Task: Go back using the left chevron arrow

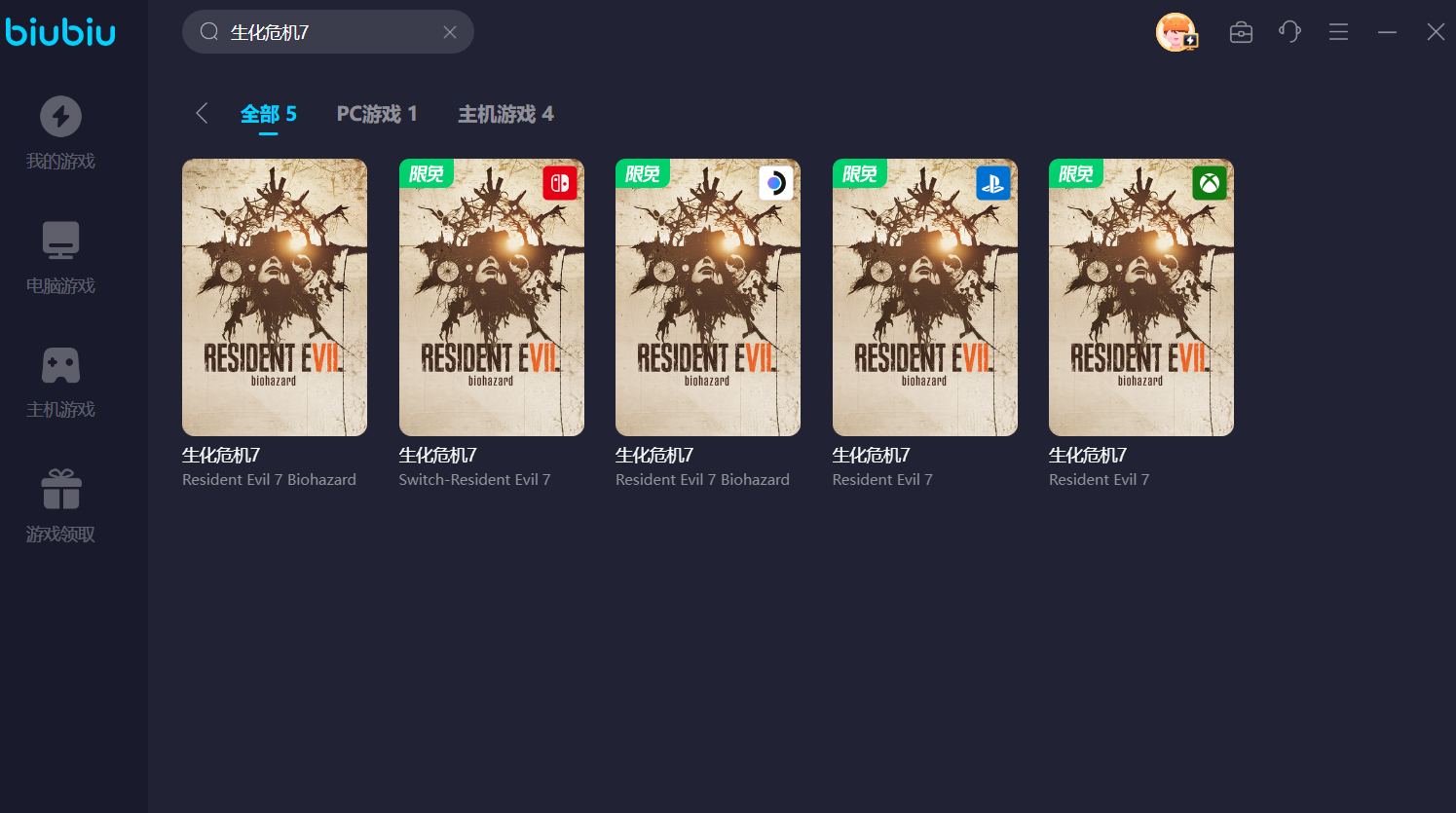Action: (202, 114)
